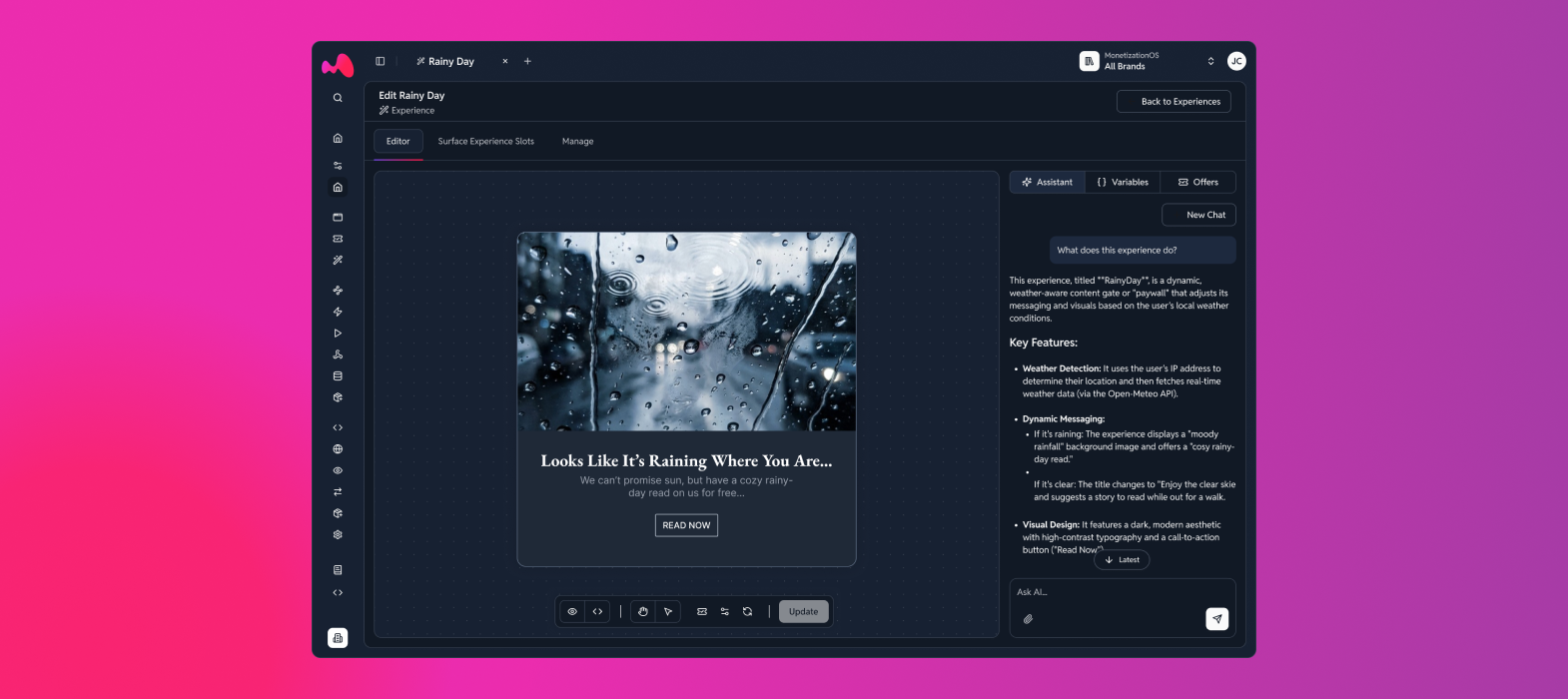Click the refresh icon in the canvas toolbar
The width and height of the screenshot is (1568, 699).
coord(747,611)
